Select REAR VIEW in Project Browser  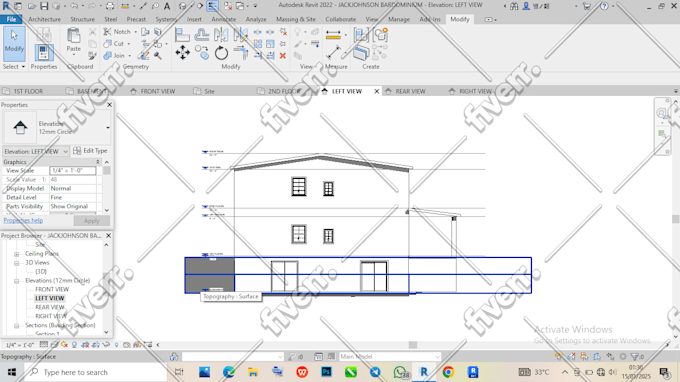click(49, 307)
